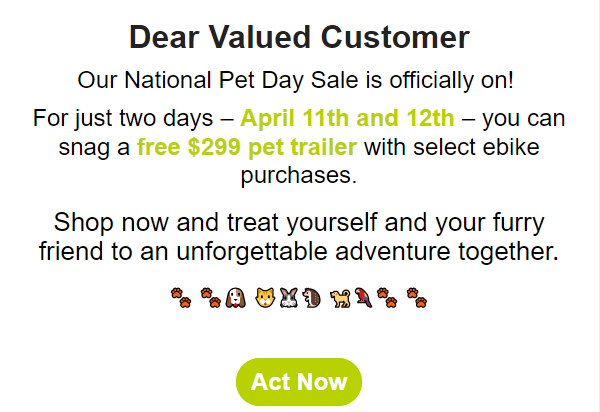Viewport: 600px width, 412px height.
Task: Select the small yellow dog emoji
Action: (340, 298)
